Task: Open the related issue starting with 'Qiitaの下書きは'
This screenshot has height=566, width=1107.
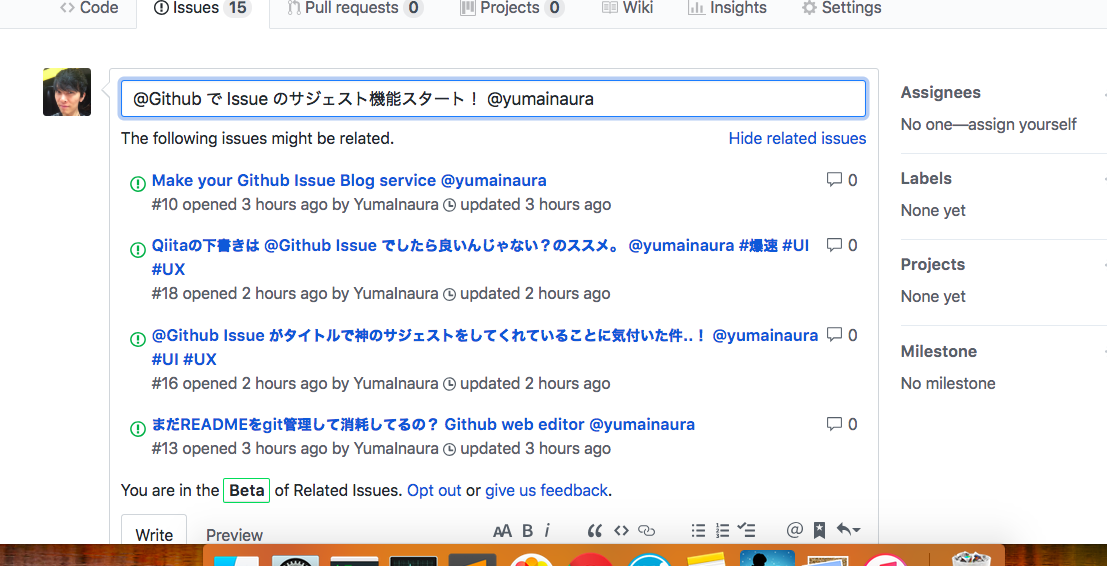Action: [480, 258]
